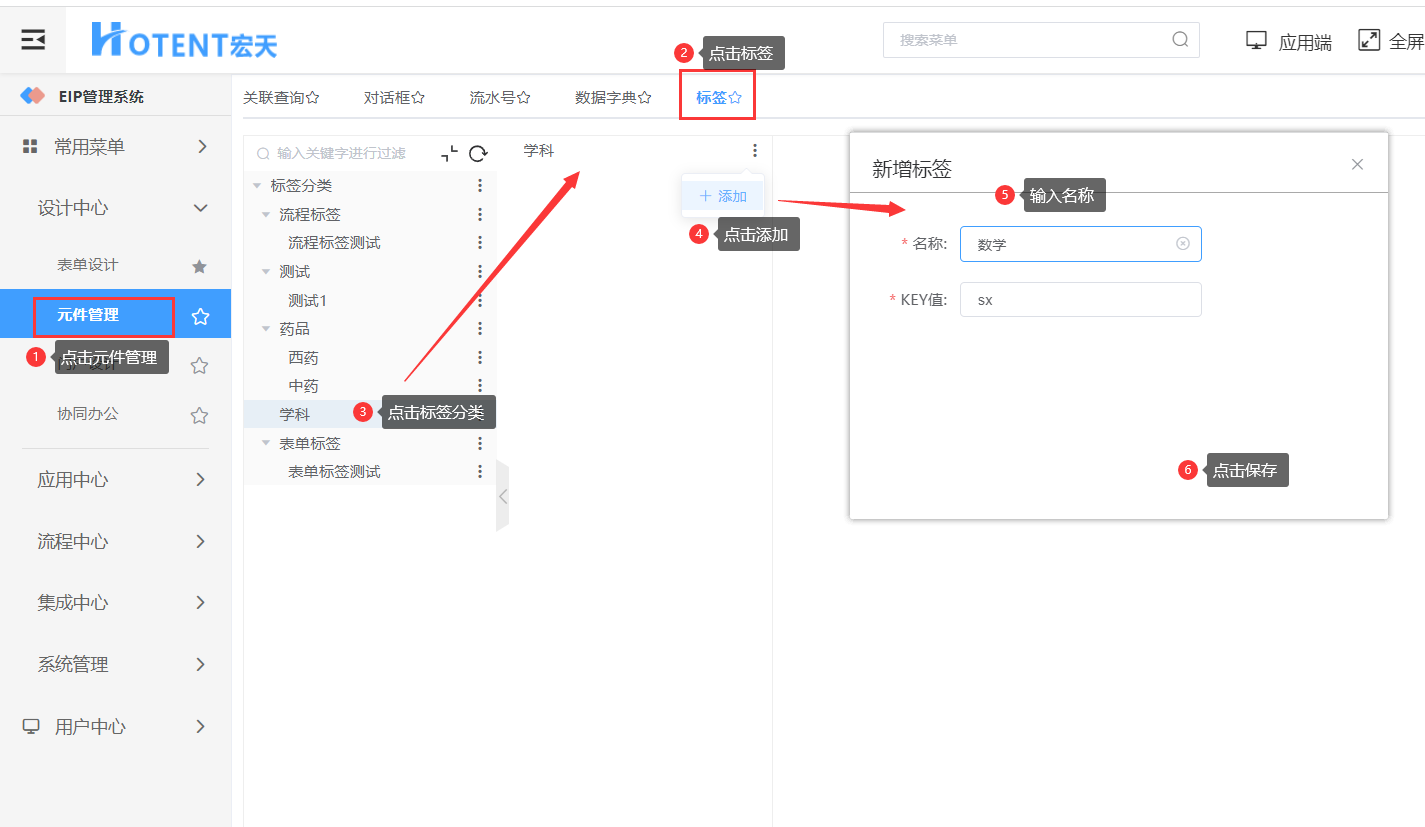Switch to the 数据字典 tab
The height and width of the screenshot is (827, 1425).
point(613,97)
